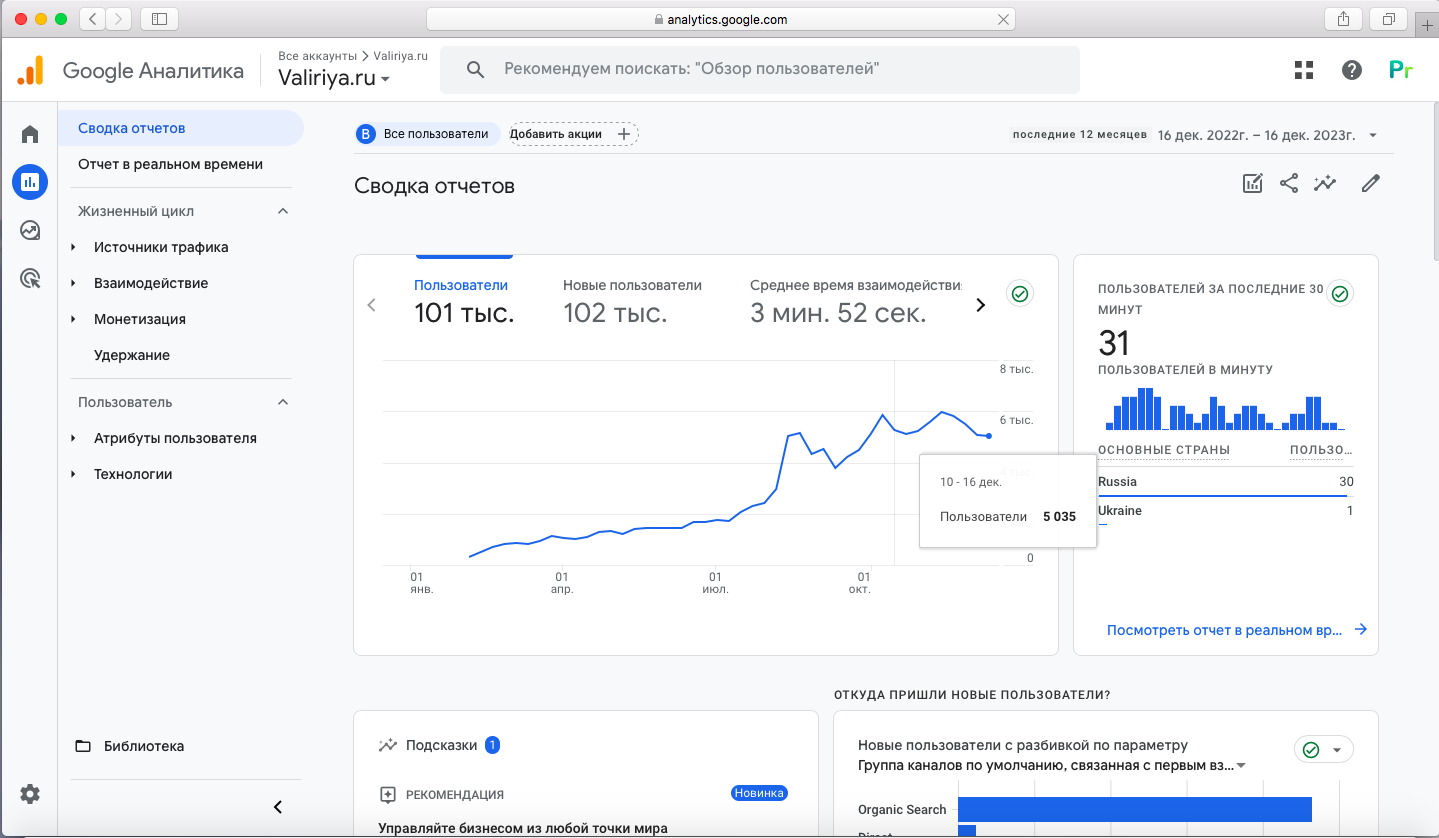Open the Safari share button
This screenshot has width=1439, height=838.
coord(1342,19)
